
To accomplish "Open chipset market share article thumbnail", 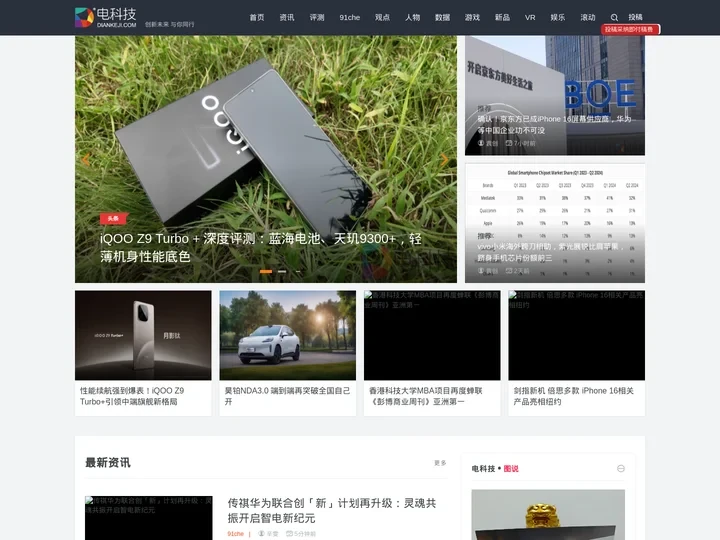I will [555, 223].
